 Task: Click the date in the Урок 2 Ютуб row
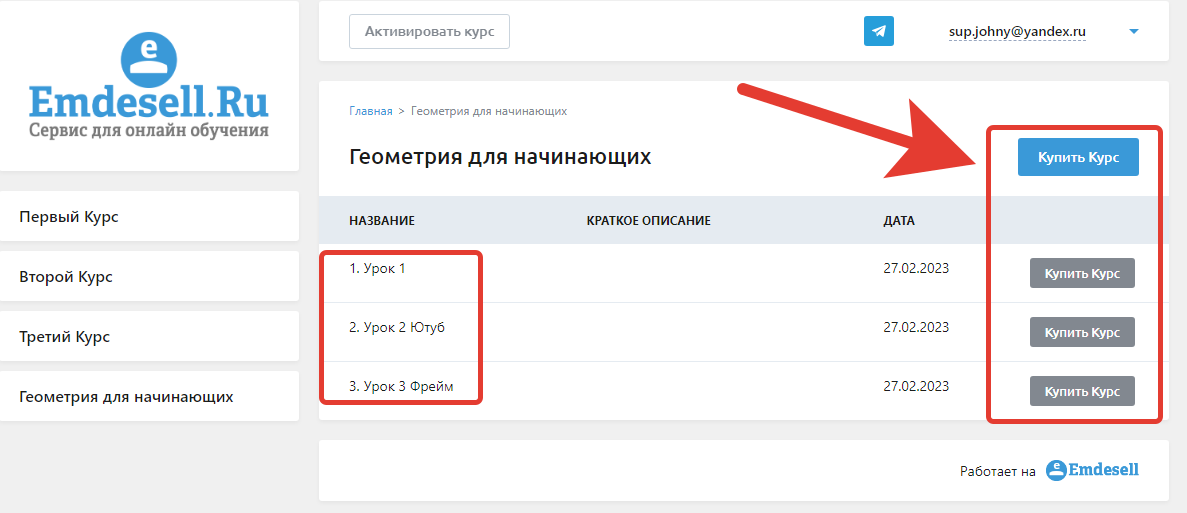coord(916,327)
